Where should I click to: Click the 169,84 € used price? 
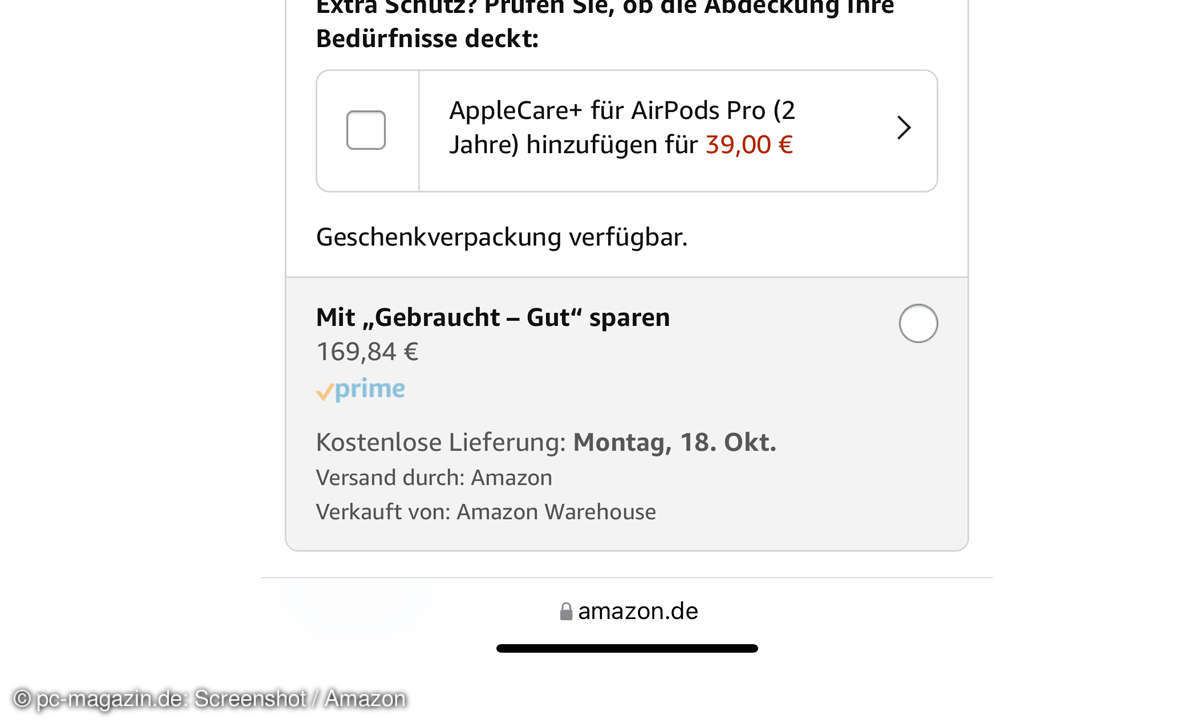[x=367, y=352]
